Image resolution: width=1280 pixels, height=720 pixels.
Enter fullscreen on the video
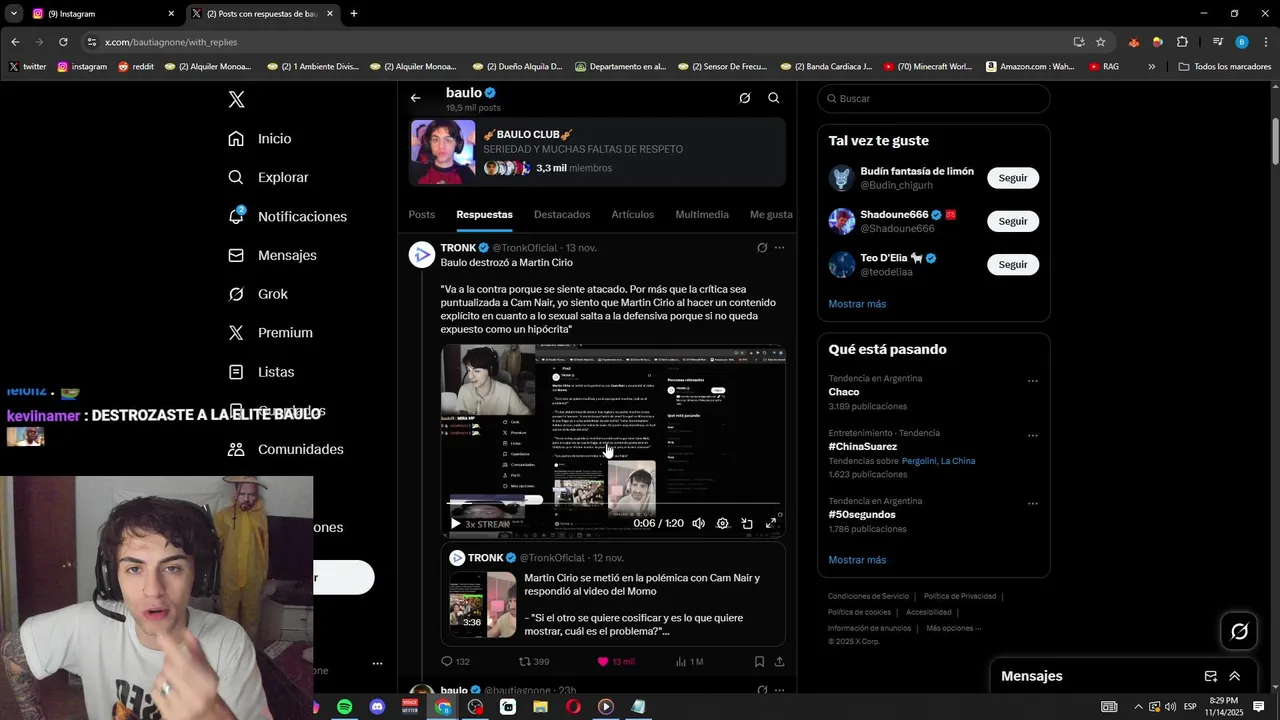[771, 524]
